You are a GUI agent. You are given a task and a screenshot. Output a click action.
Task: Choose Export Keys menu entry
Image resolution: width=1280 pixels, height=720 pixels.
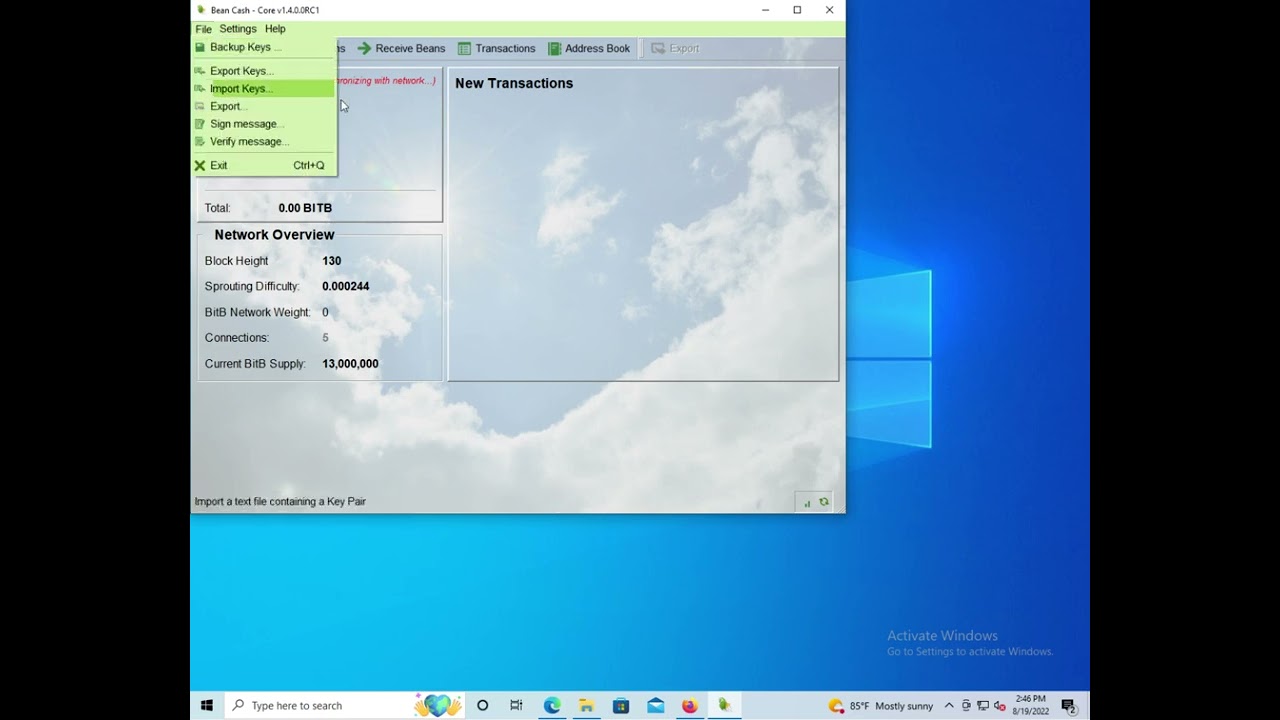pos(264,71)
